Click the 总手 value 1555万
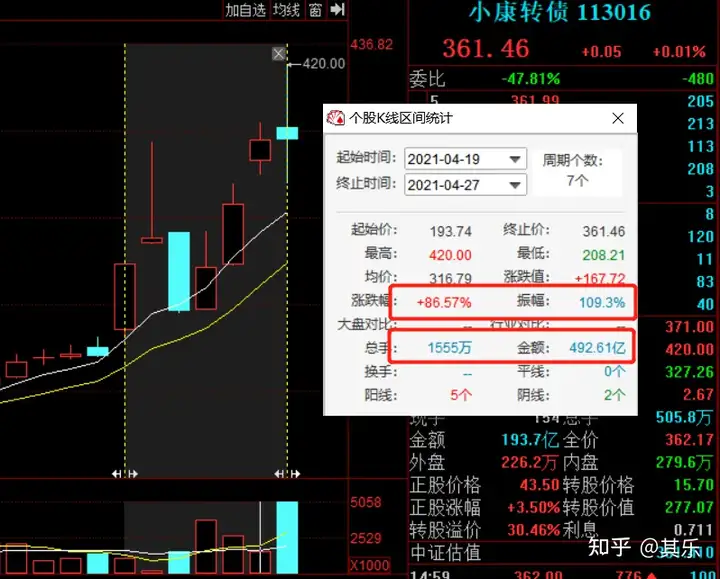Image resolution: width=720 pixels, height=579 pixels. (450, 348)
